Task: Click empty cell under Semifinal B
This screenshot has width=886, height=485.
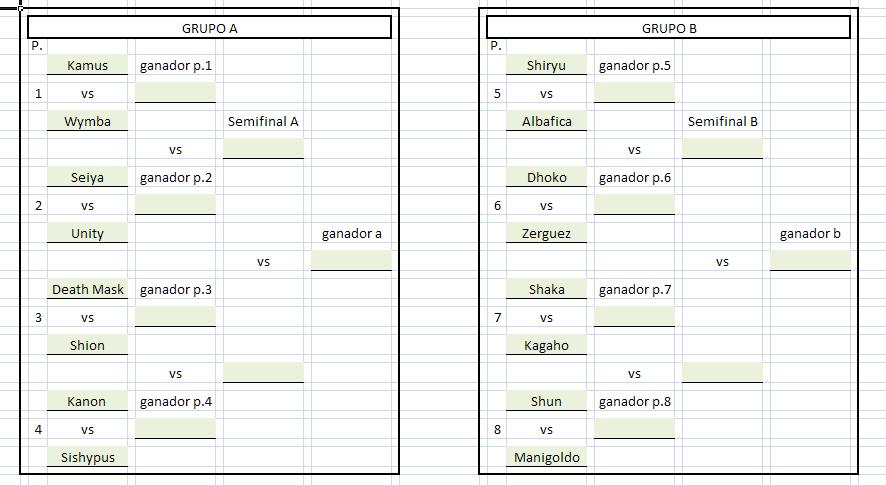Action: pos(722,149)
